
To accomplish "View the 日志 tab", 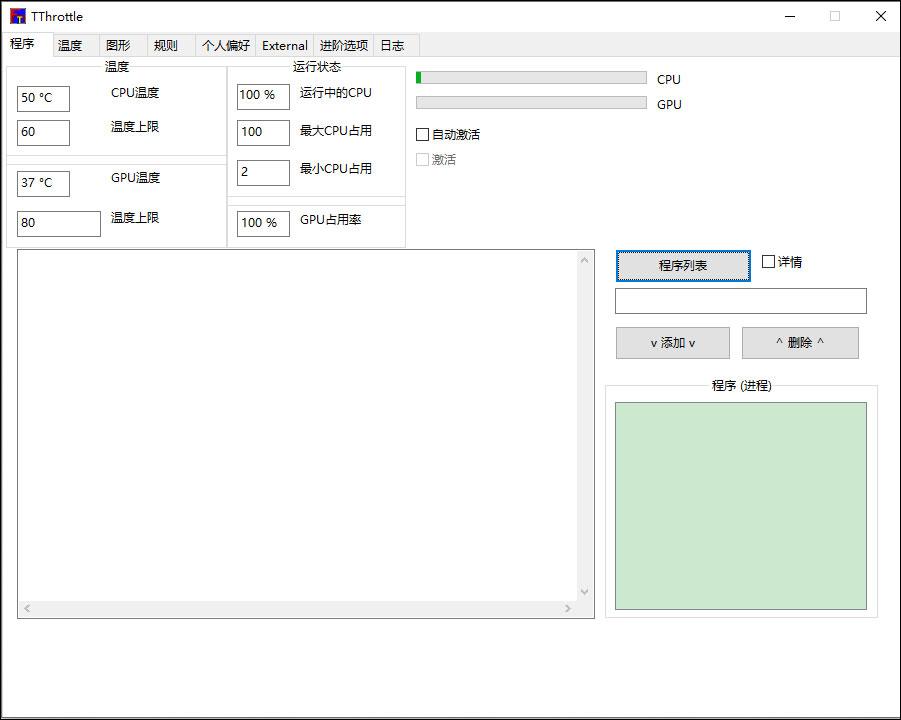I will [392, 45].
